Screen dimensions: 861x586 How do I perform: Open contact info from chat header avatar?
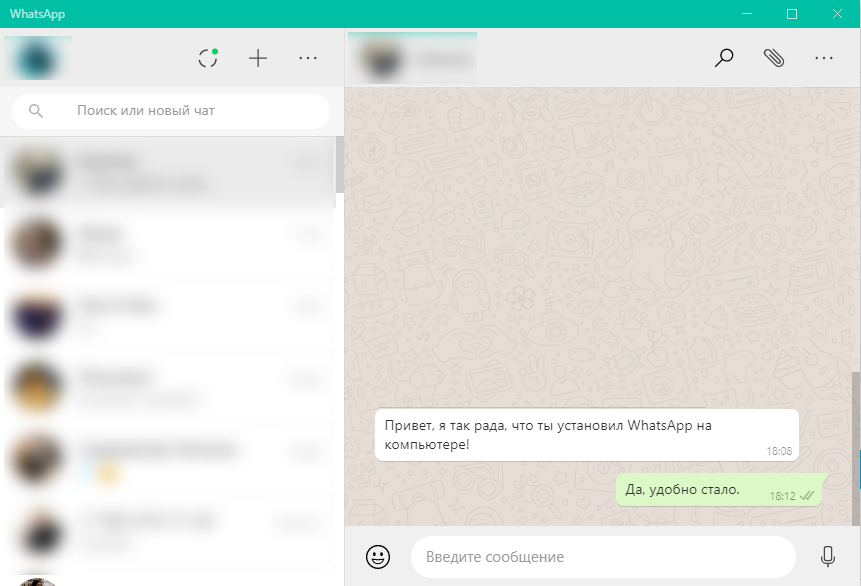click(x=382, y=58)
